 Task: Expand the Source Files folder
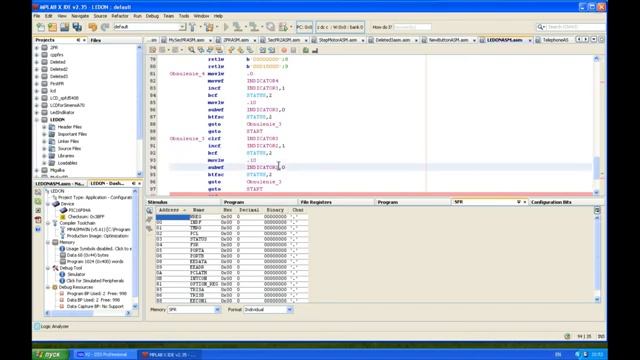(x=44, y=149)
